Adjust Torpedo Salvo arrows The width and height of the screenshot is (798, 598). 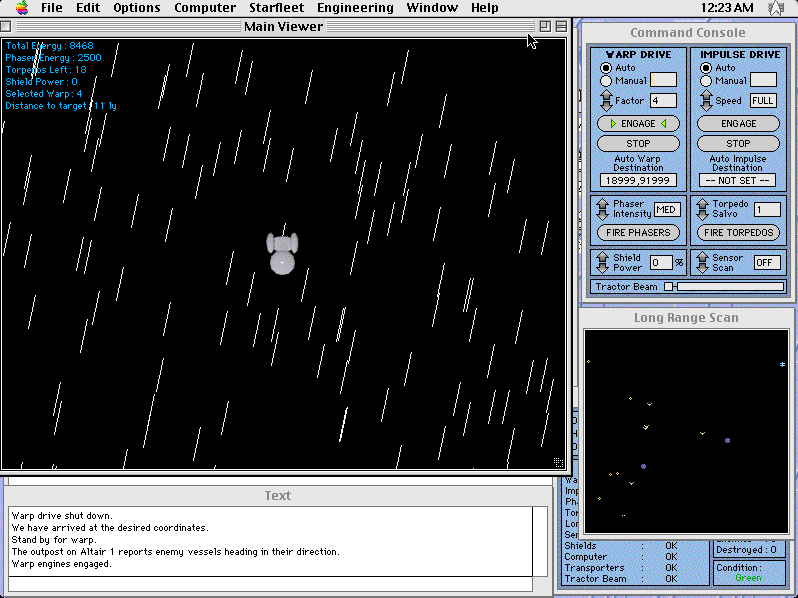point(702,209)
